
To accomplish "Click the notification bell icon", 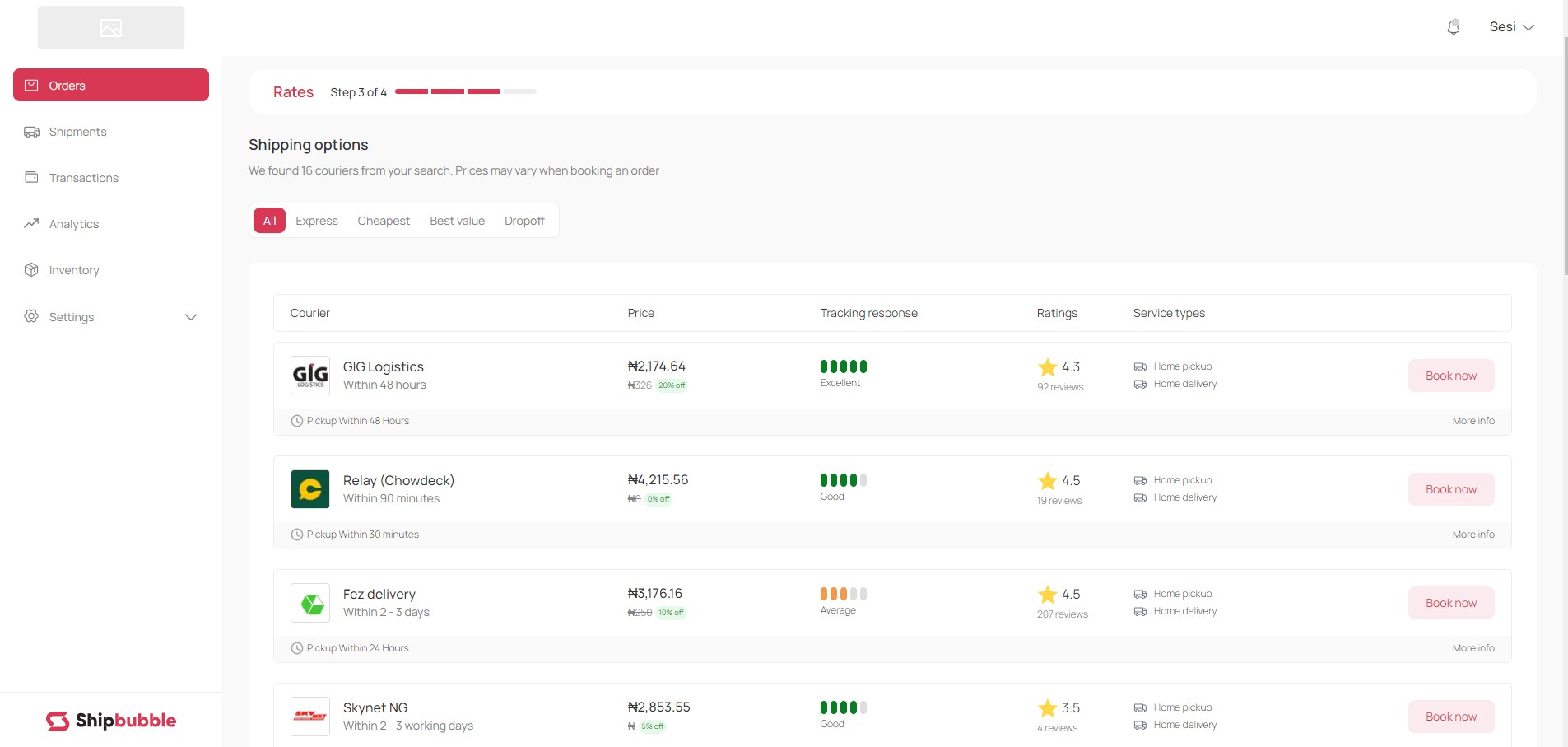I will coord(1454,27).
